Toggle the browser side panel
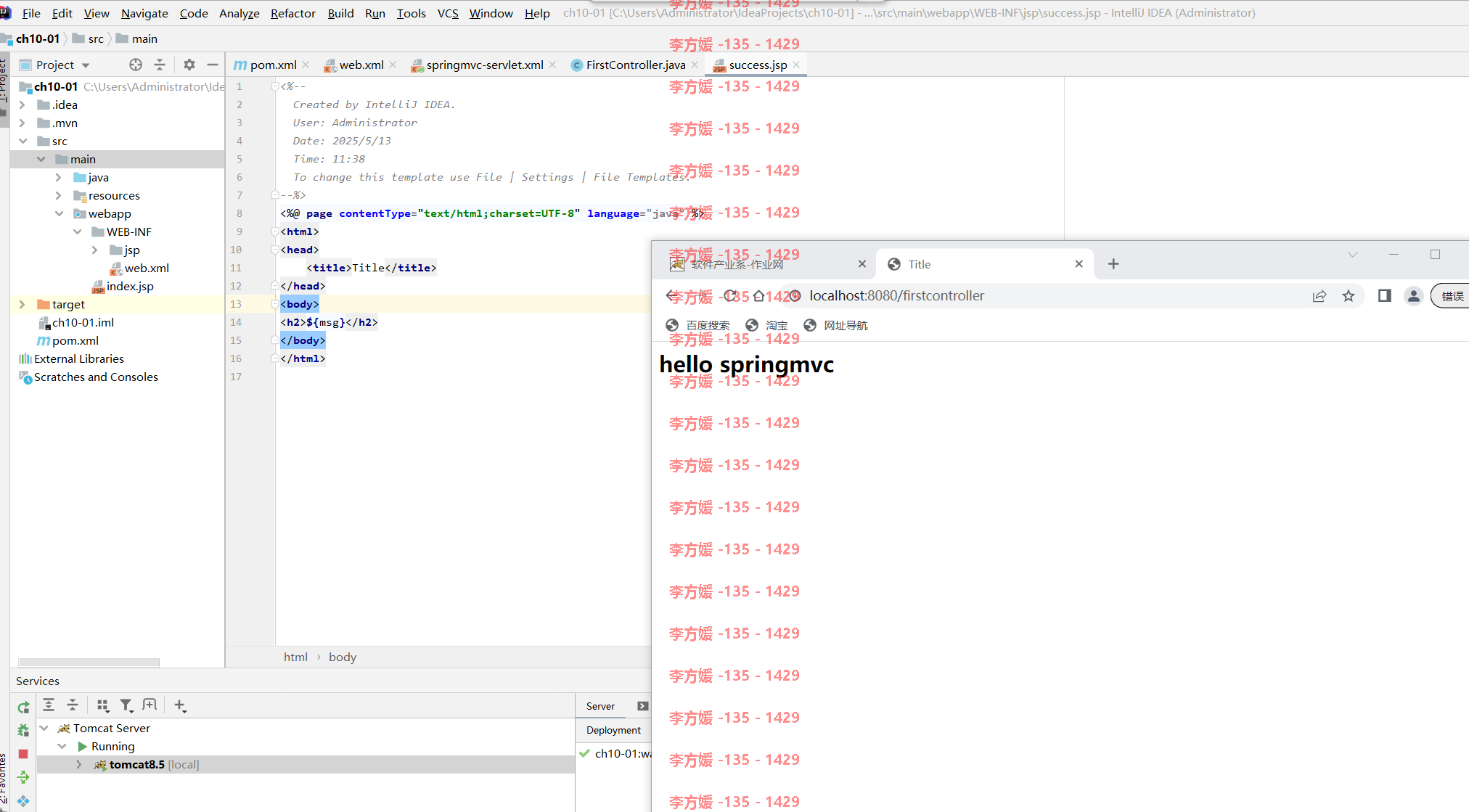This screenshot has width=1469, height=812. pyautogui.click(x=1385, y=295)
